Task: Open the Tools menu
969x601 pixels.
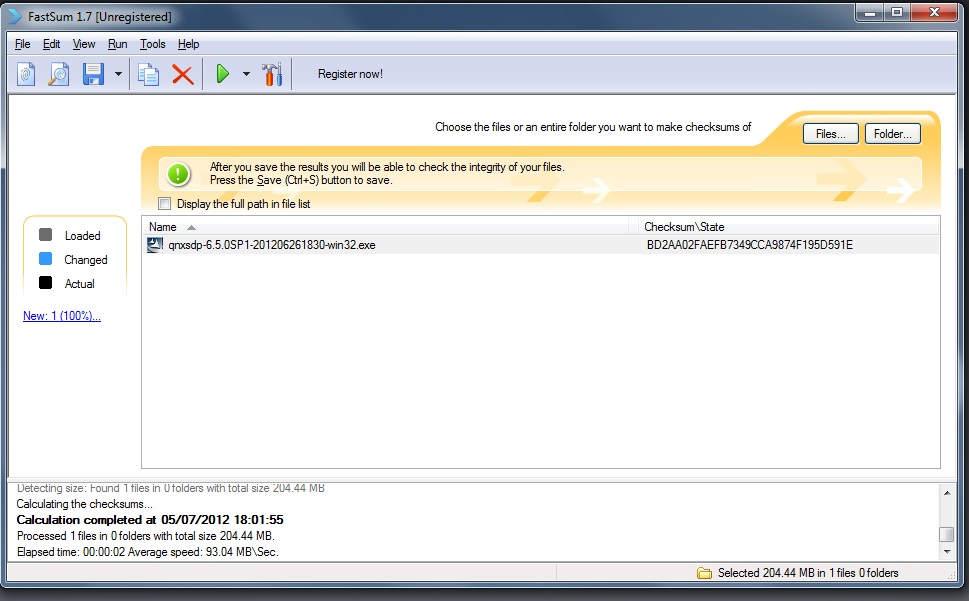Action: pos(153,44)
